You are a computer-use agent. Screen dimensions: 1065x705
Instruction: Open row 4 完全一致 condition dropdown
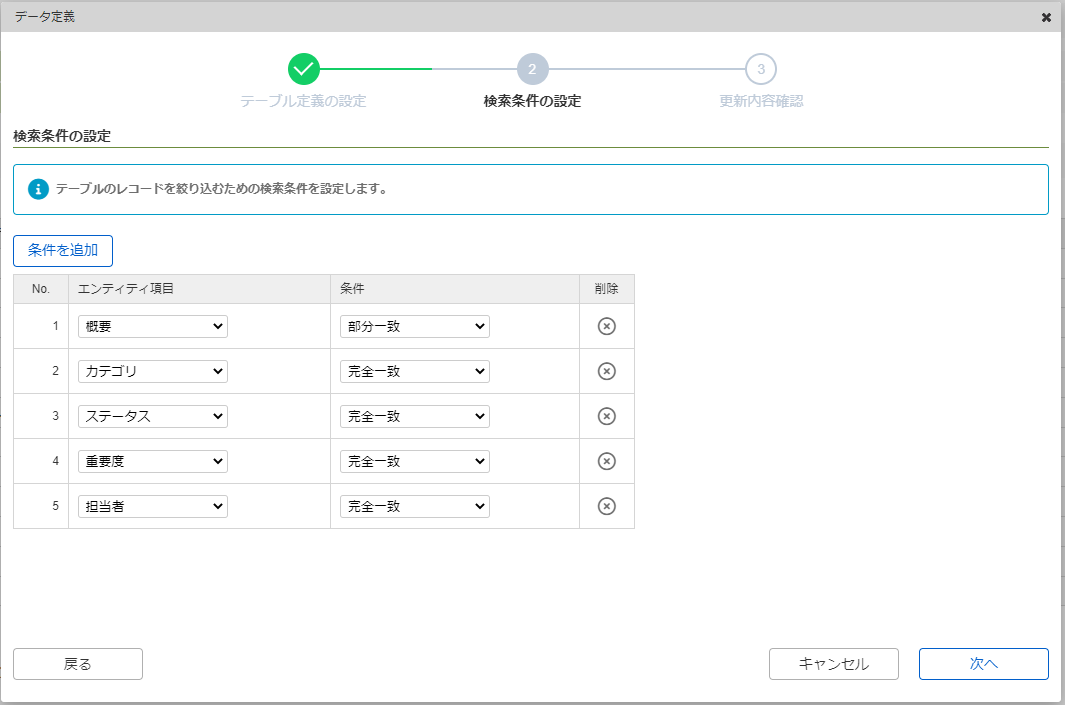click(415, 461)
